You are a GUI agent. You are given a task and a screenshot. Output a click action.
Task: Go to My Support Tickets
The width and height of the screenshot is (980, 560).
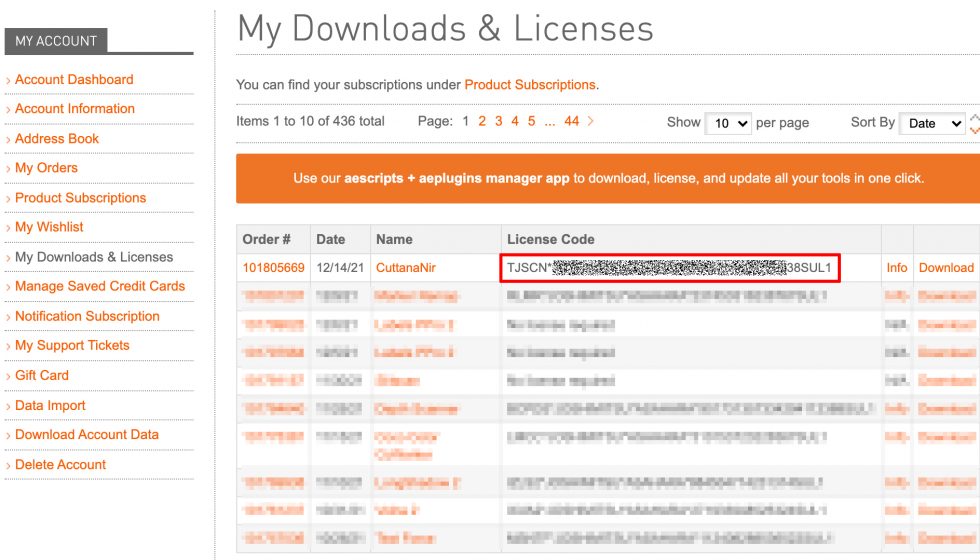pyautogui.click(x=72, y=346)
